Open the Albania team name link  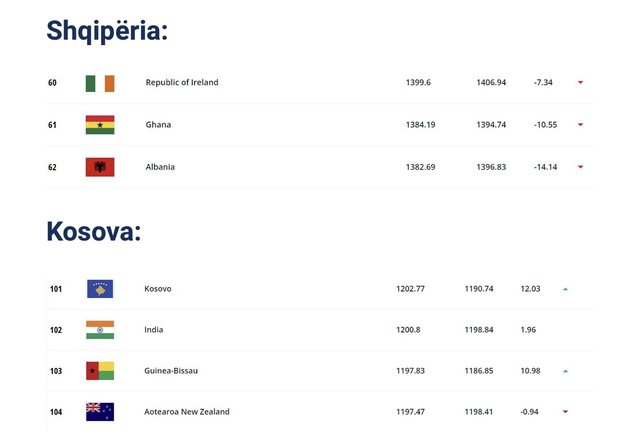(x=160, y=167)
